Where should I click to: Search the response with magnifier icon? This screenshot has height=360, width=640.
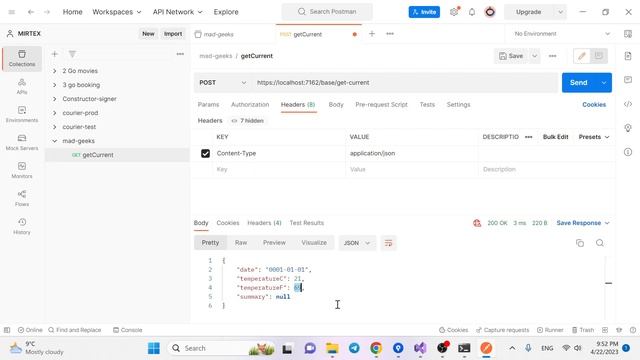pos(600,243)
